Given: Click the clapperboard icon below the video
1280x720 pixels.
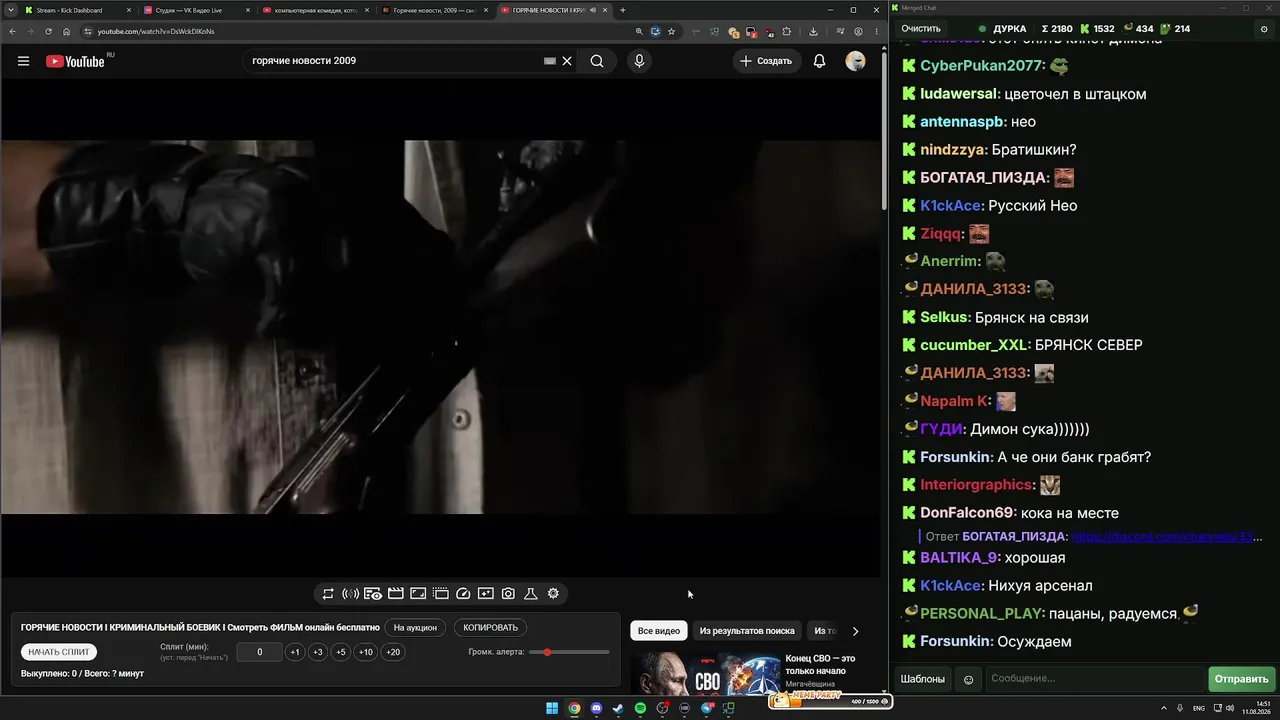Looking at the screenshot, I should [x=396, y=594].
